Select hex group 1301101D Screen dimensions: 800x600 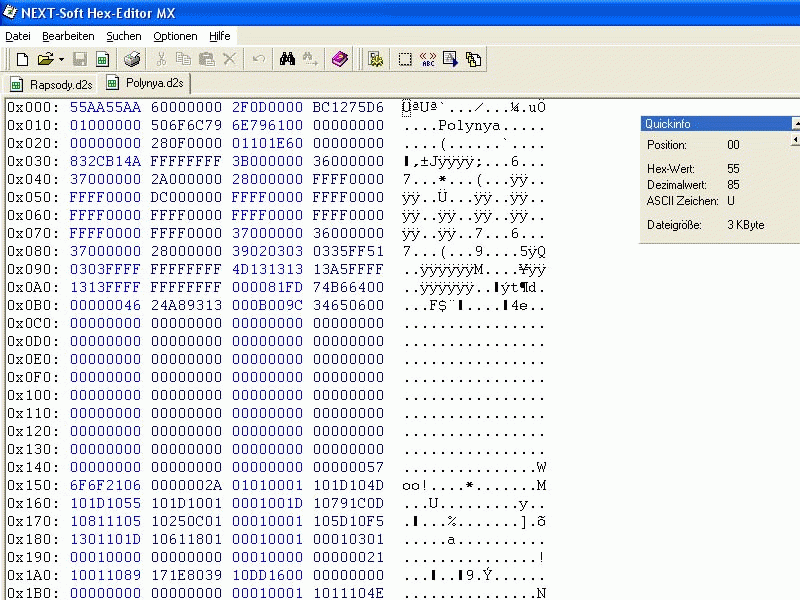tap(105, 539)
